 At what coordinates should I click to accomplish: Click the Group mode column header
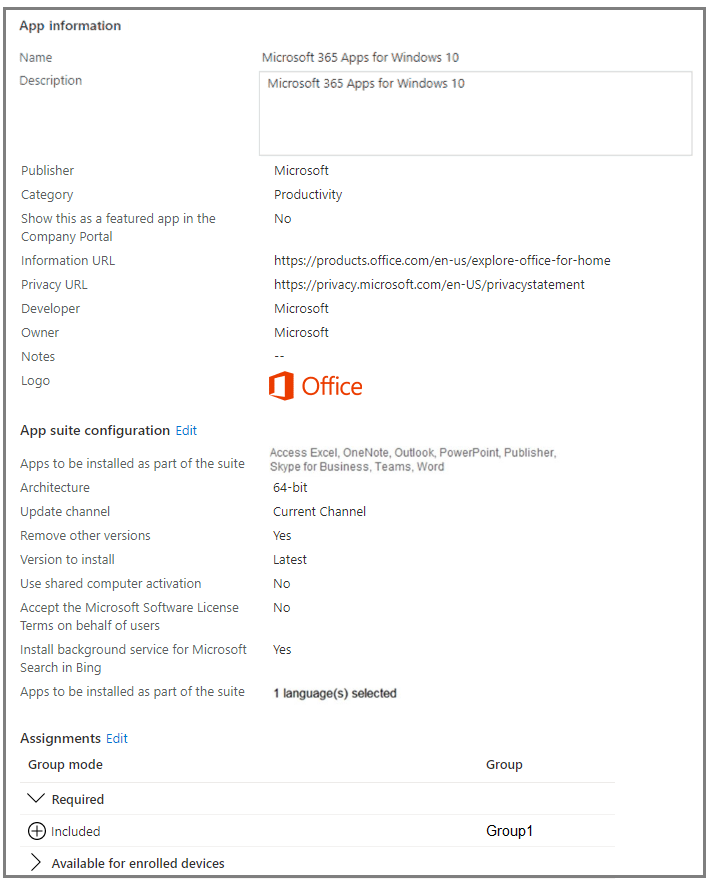click(x=65, y=765)
